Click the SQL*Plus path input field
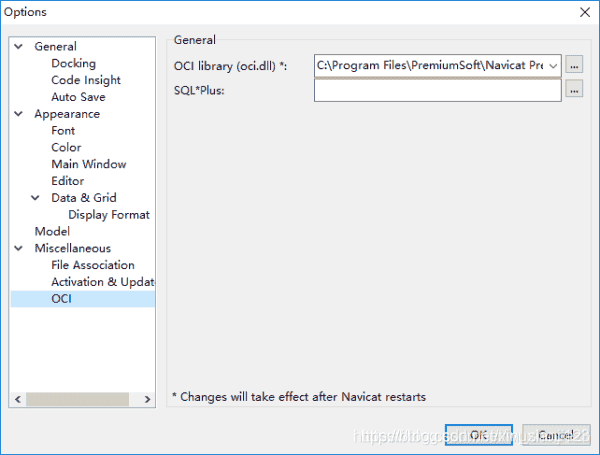 pyautogui.click(x=438, y=90)
